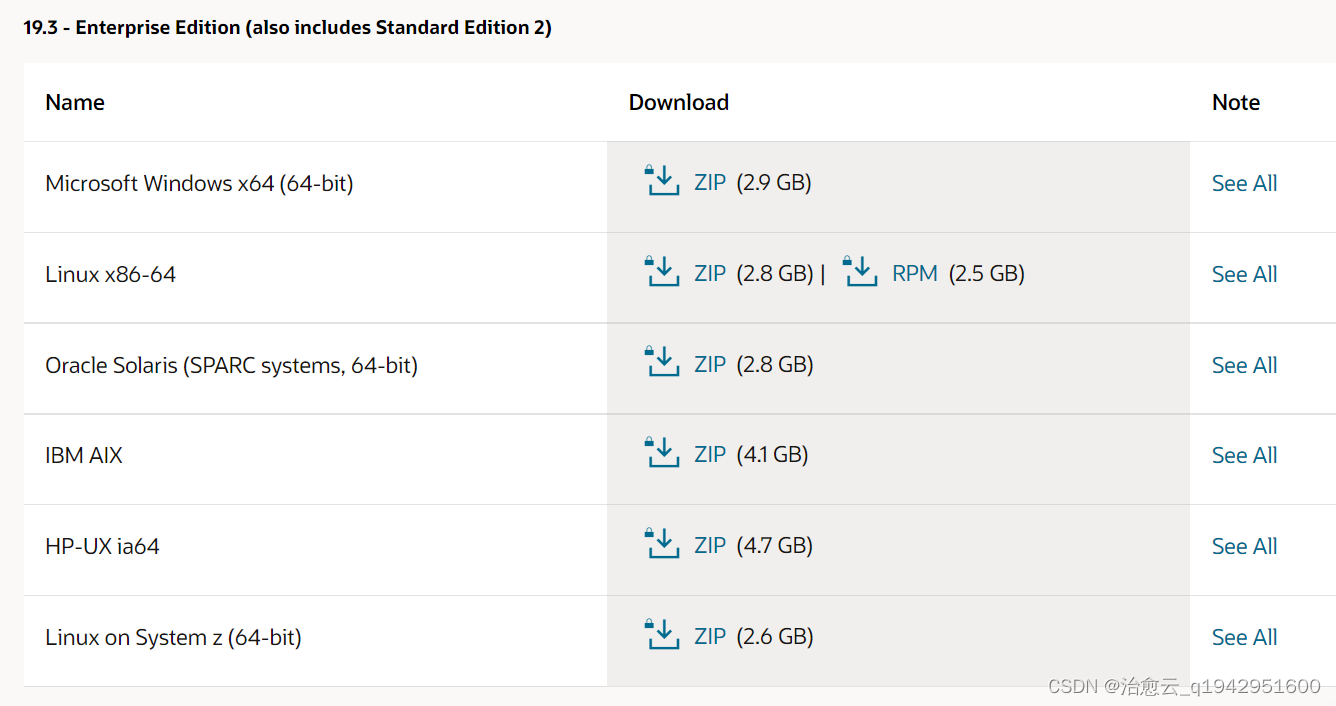
Task: Click download icon for Microsoft Windows x64 ZIP
Action: click(662, 181)
